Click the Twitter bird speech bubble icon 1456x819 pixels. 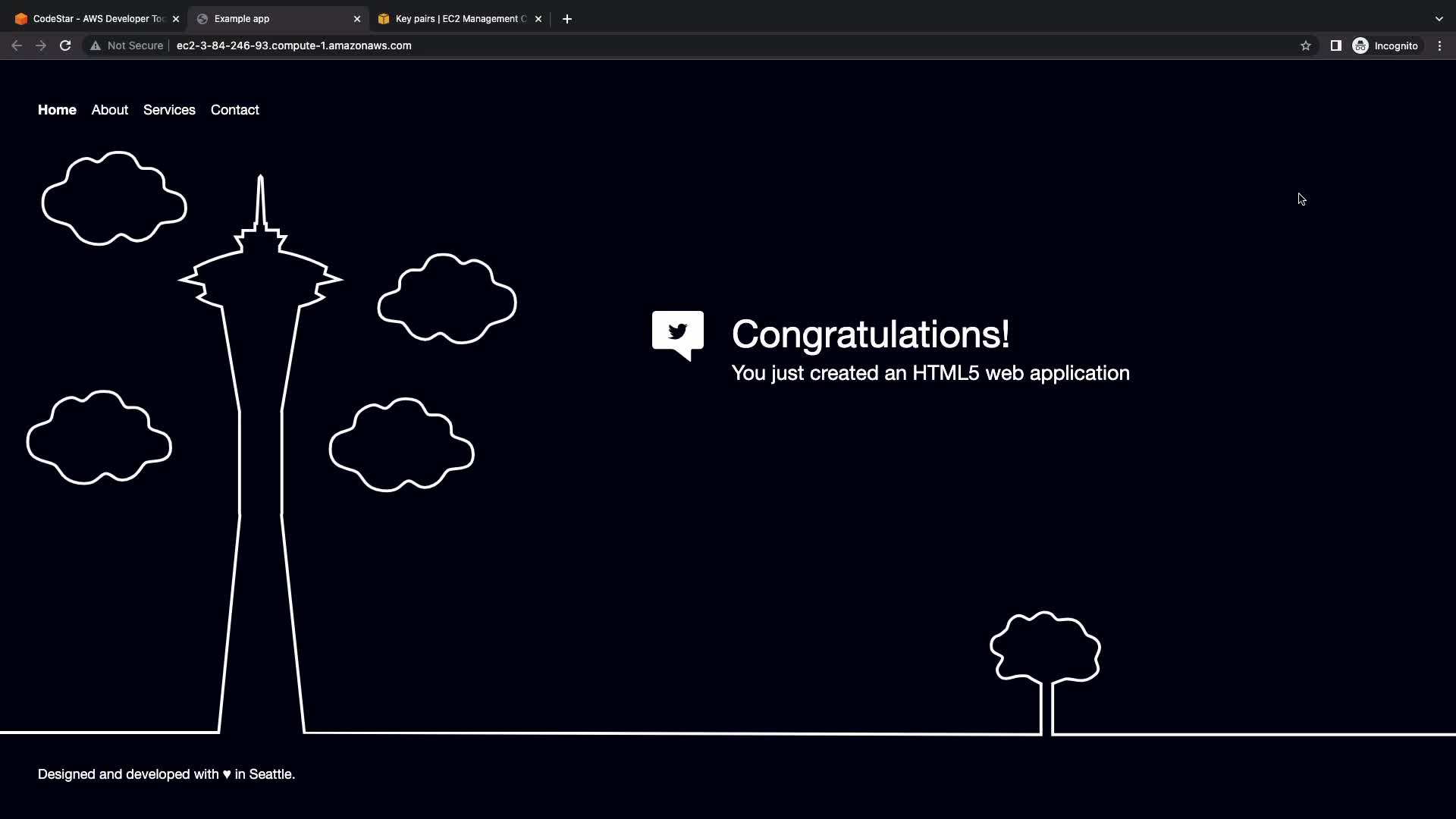(677, 334)
